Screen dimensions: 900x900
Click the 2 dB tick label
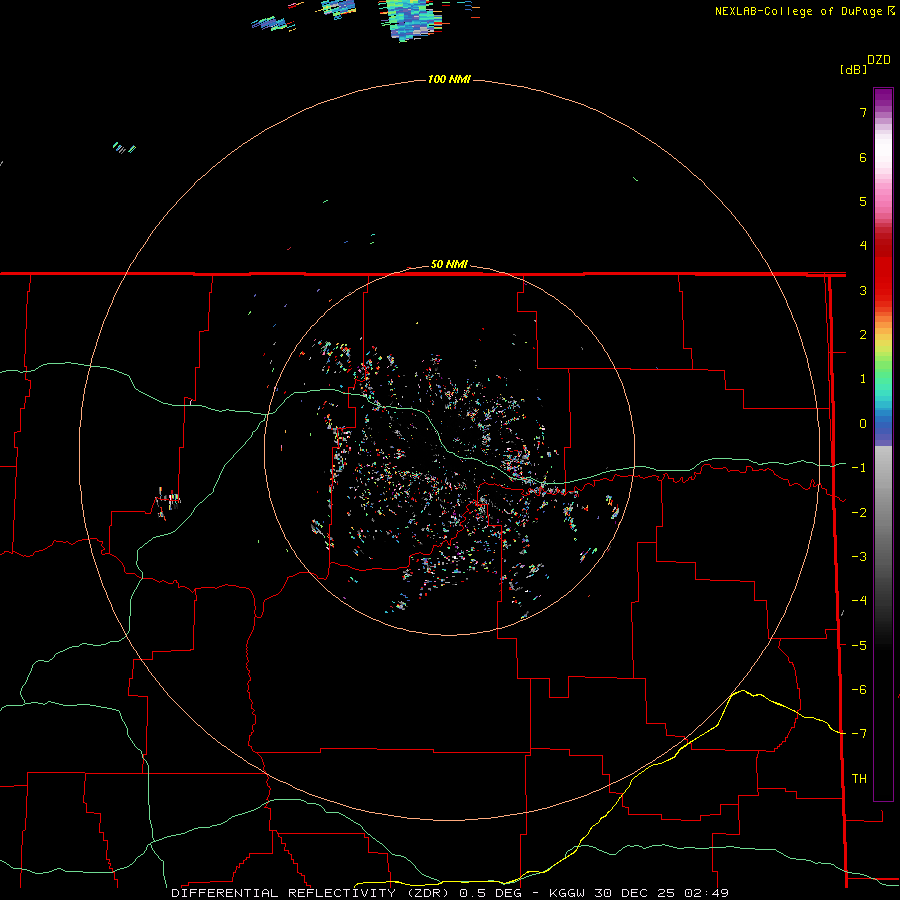863,335
